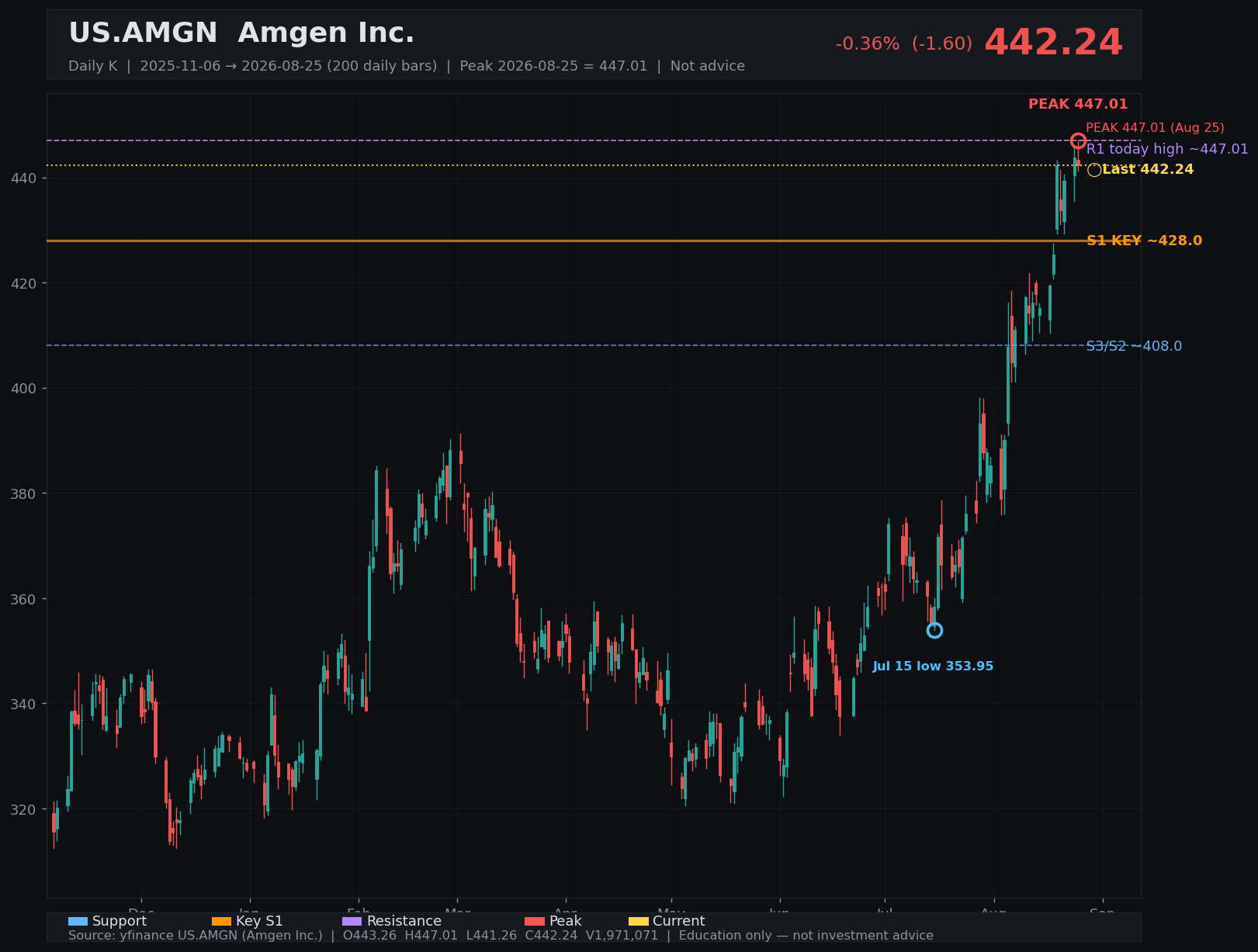Click the Jul 15 low 353.95 annotation
This screenshot has height=952, width=1258.
933,666
